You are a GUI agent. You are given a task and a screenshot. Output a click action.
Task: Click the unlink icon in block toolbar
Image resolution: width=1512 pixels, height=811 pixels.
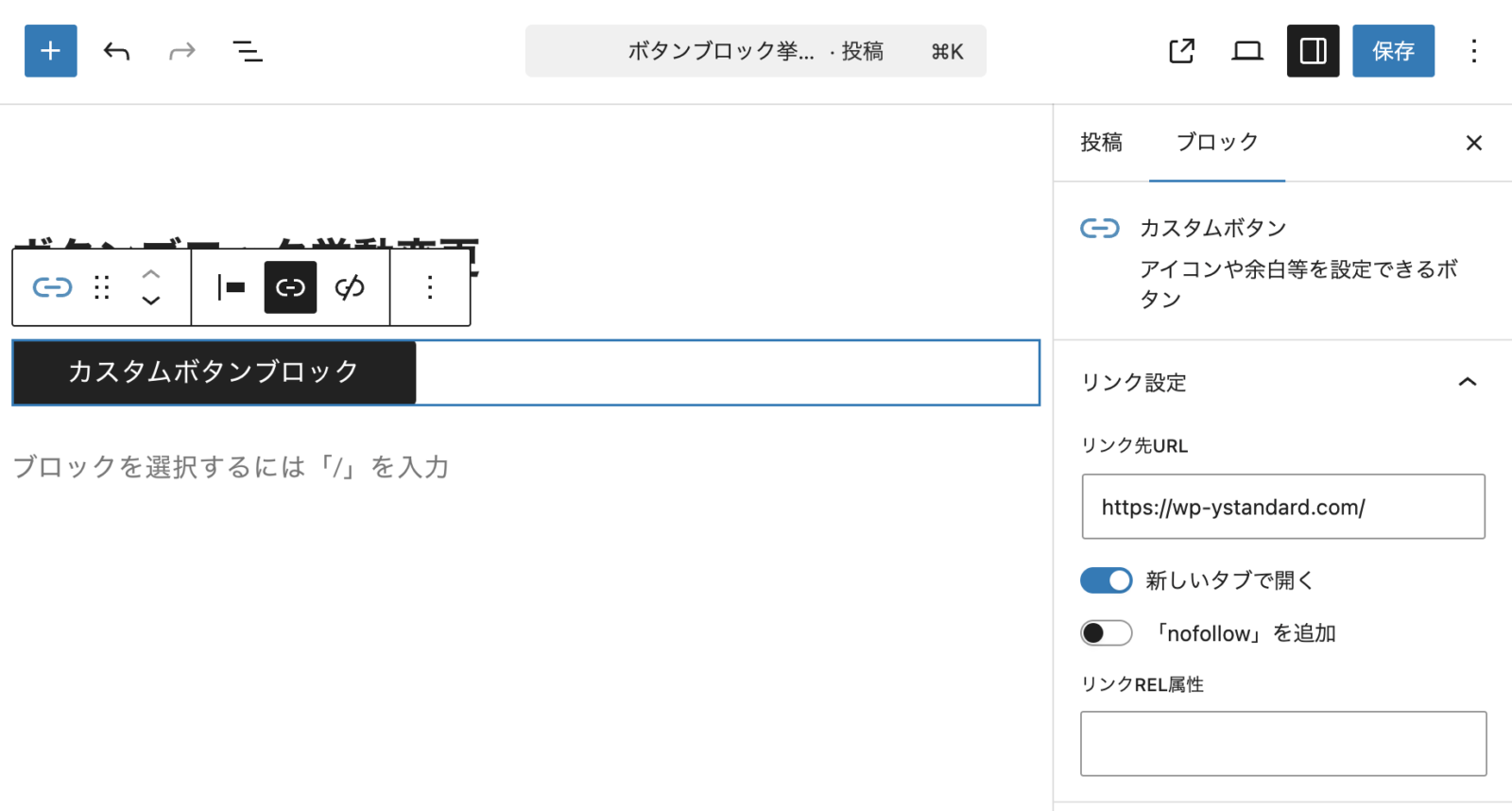(x=350, y=287)
